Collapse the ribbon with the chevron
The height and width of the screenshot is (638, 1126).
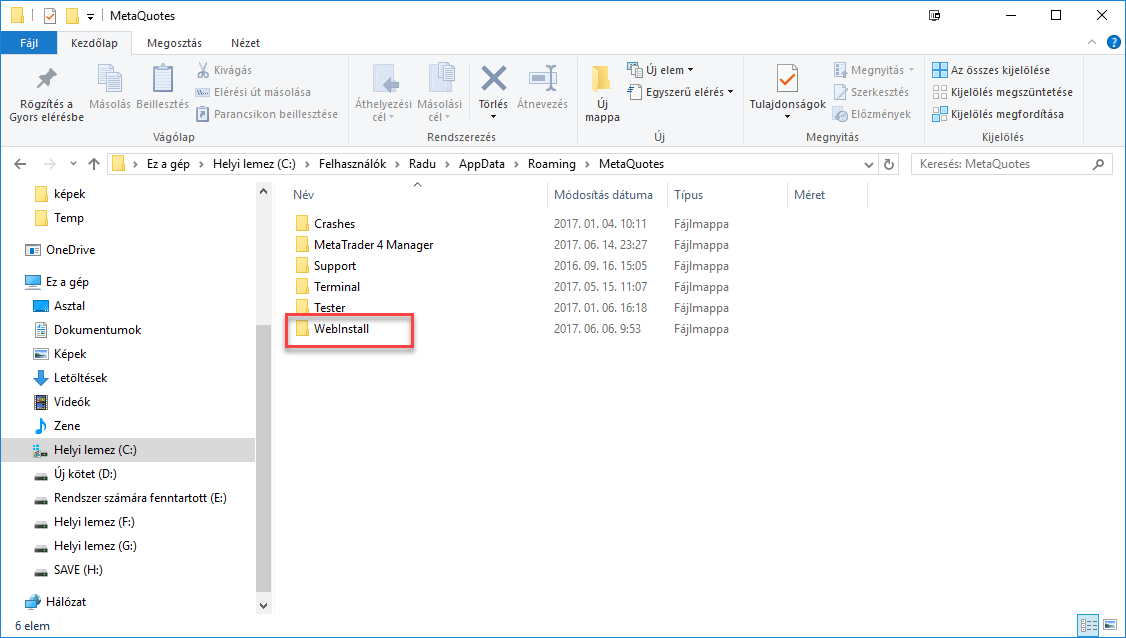(x=1092, y=42)
